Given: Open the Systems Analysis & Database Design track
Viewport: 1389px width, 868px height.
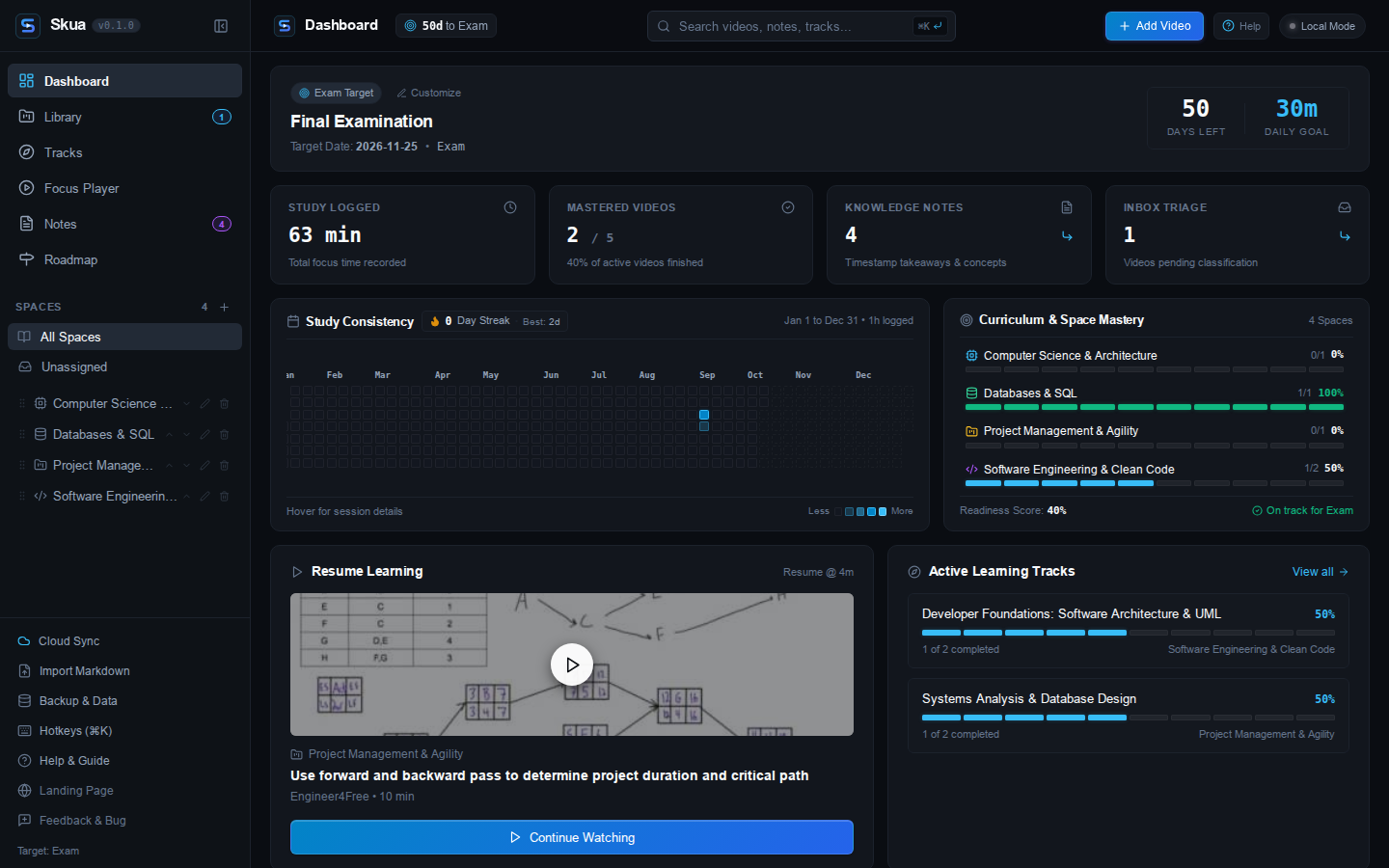Looking at the screenshot, I should pyautogui.click(x=1128, y=716).
